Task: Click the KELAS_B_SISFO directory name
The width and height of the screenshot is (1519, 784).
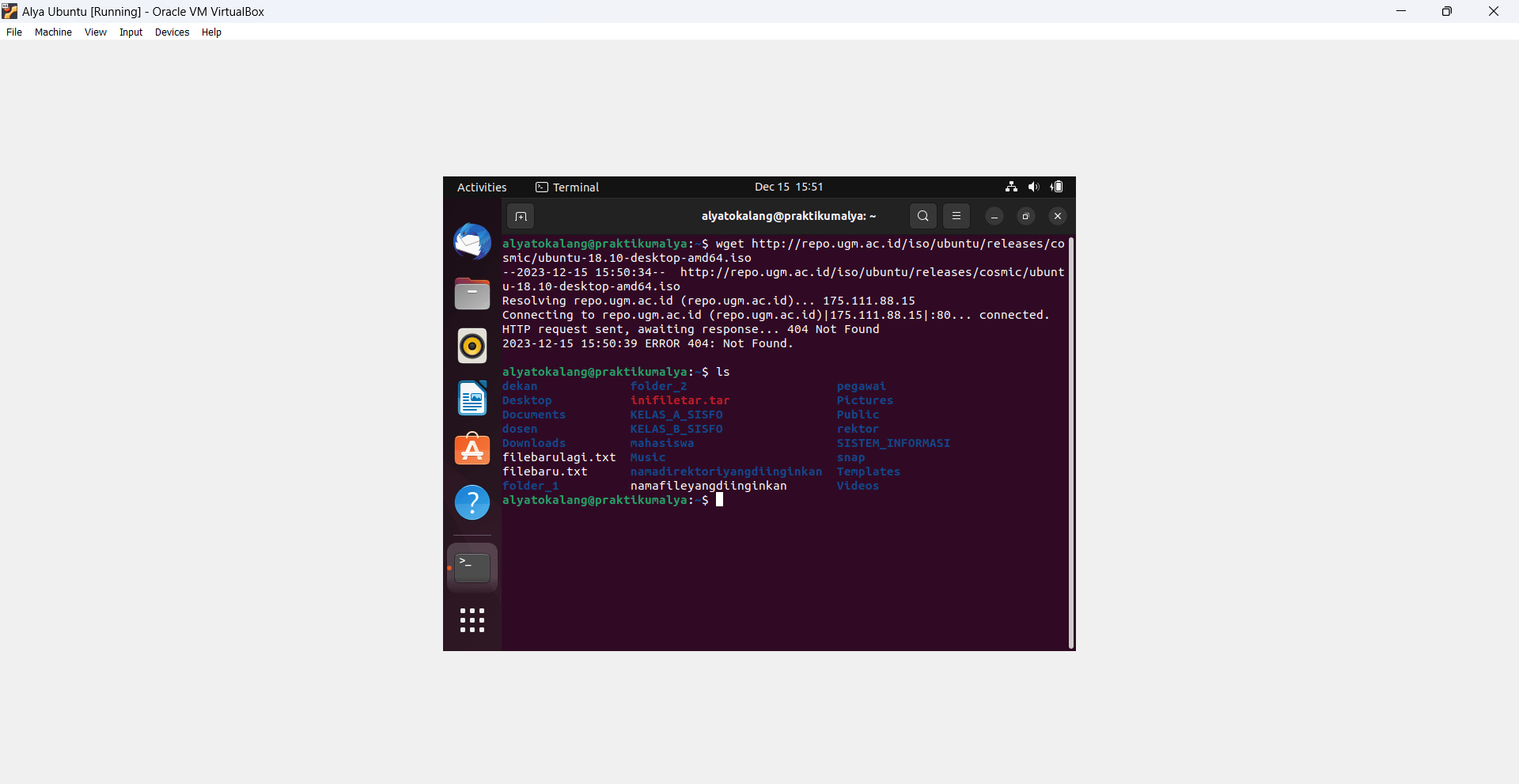Action: pos(676,429)
